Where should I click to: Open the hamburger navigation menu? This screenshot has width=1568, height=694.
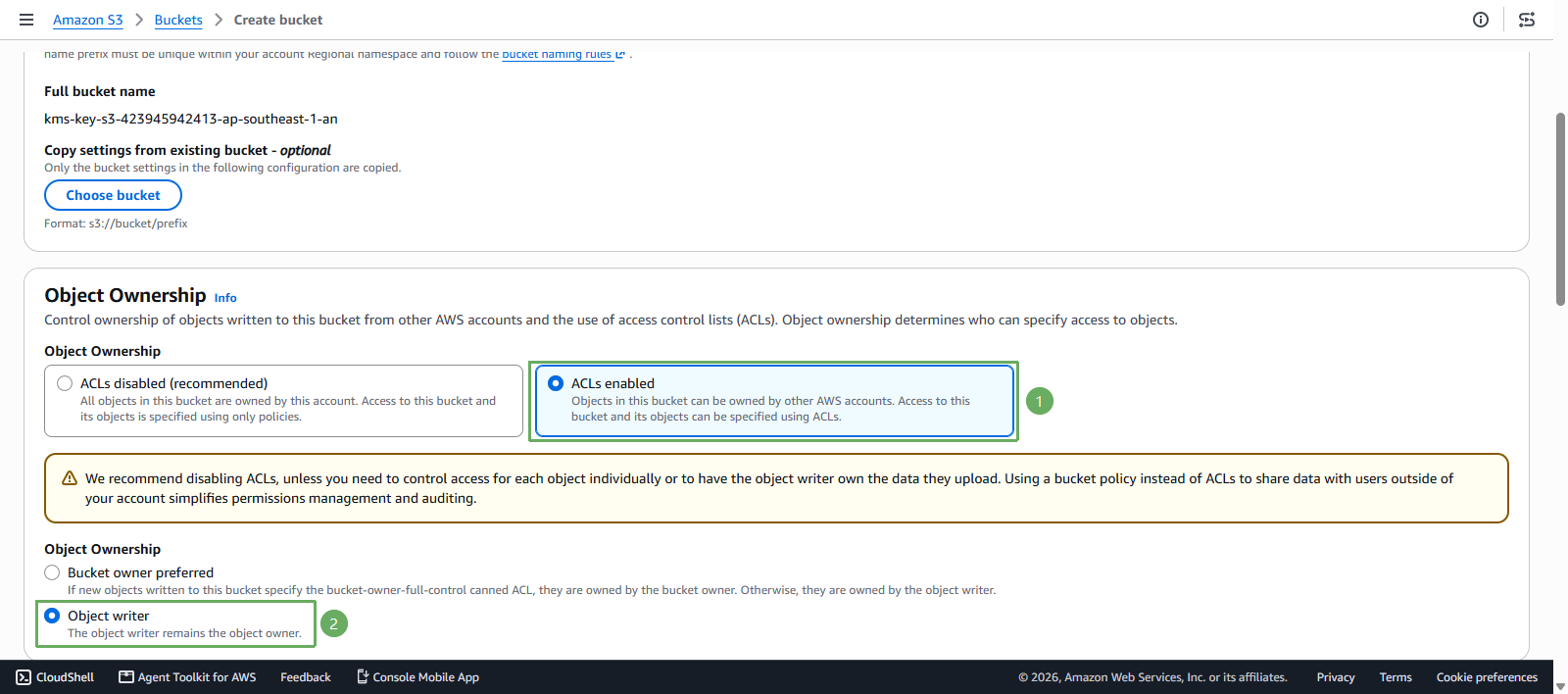pos(26,20)
